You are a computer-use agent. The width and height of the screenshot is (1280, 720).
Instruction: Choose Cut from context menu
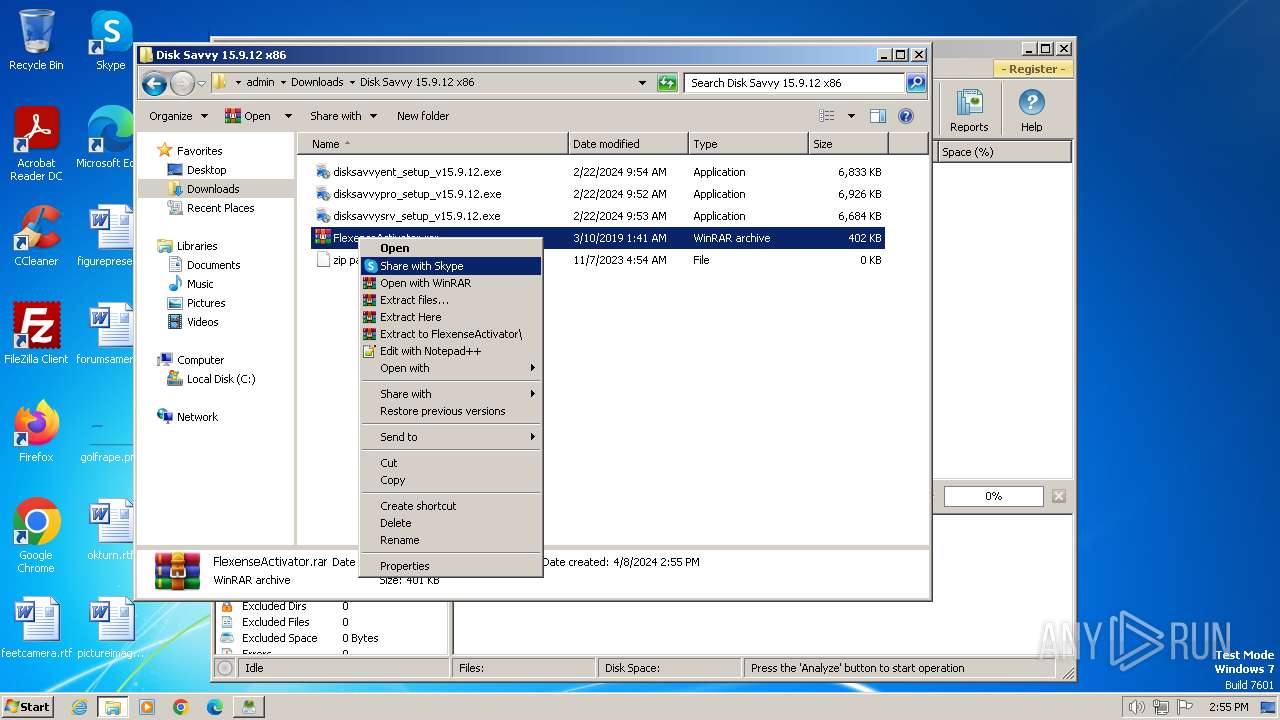coord(451,463)
